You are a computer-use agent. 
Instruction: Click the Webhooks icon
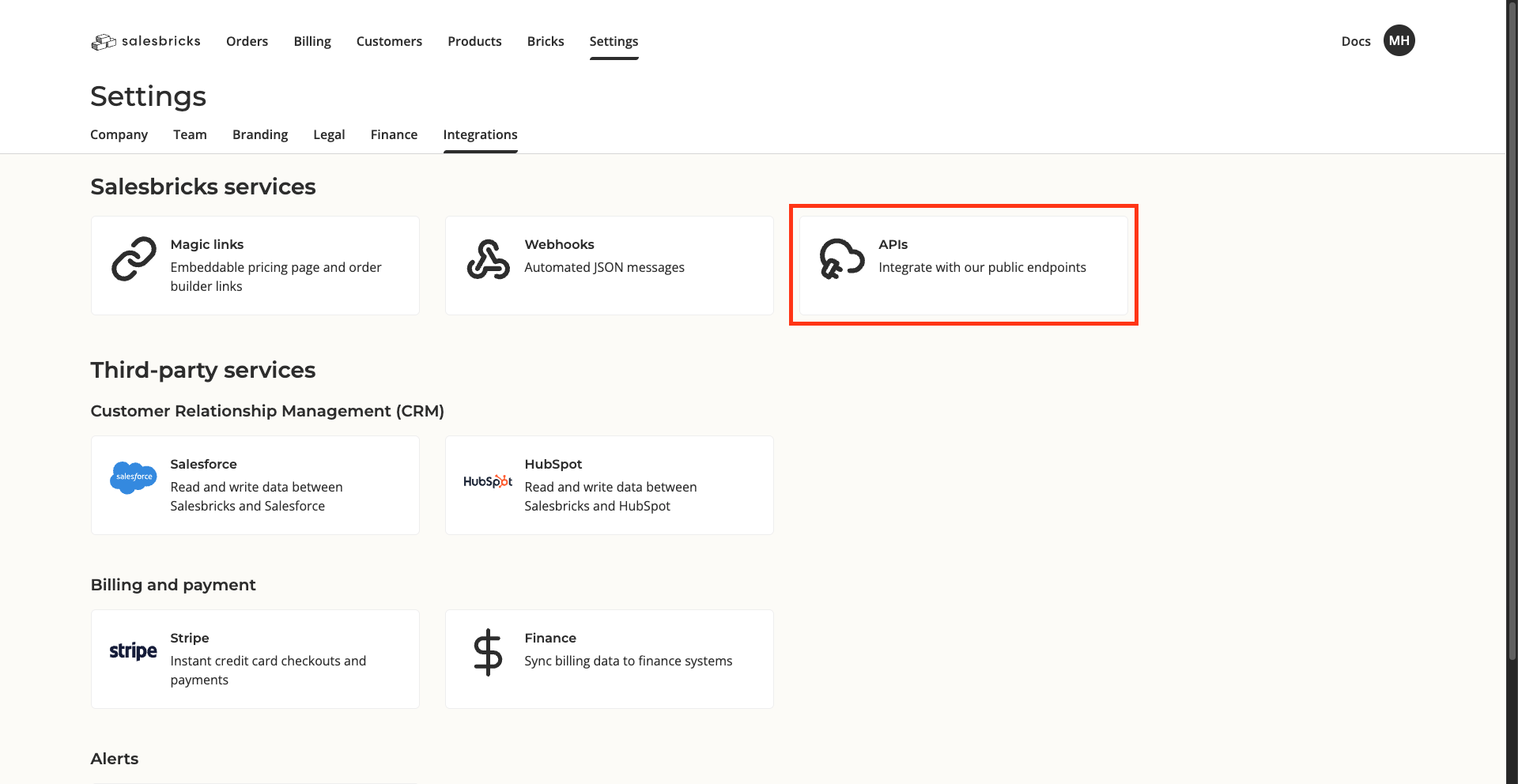[x=488, y=259]
